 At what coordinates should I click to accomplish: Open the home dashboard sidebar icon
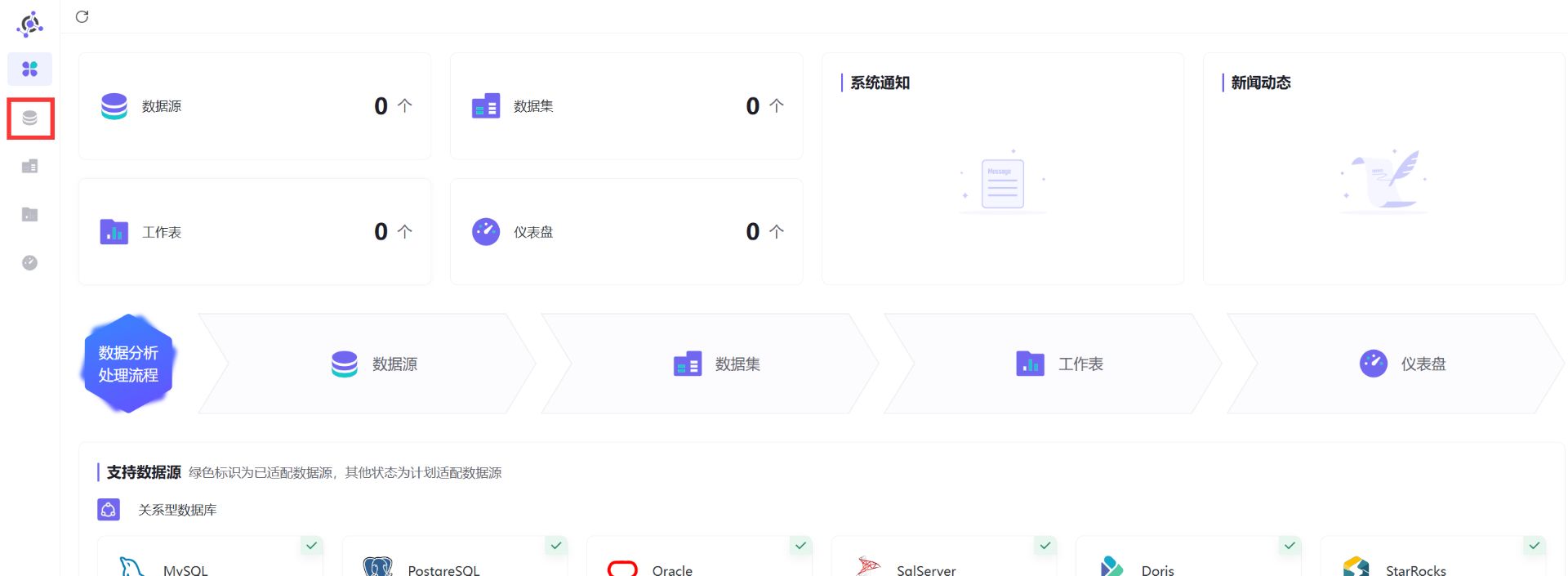[x=30, y=69]
